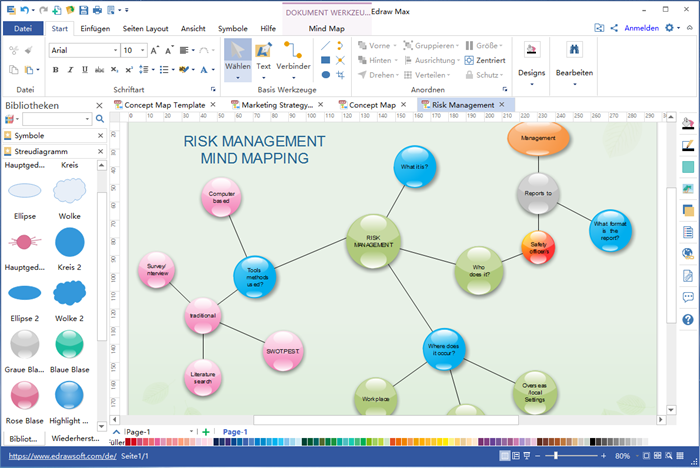Pick the filled ellipse shape tool
Image resolution: width=700 pixels, height=468 pixels.
click(x=325, y=75)
